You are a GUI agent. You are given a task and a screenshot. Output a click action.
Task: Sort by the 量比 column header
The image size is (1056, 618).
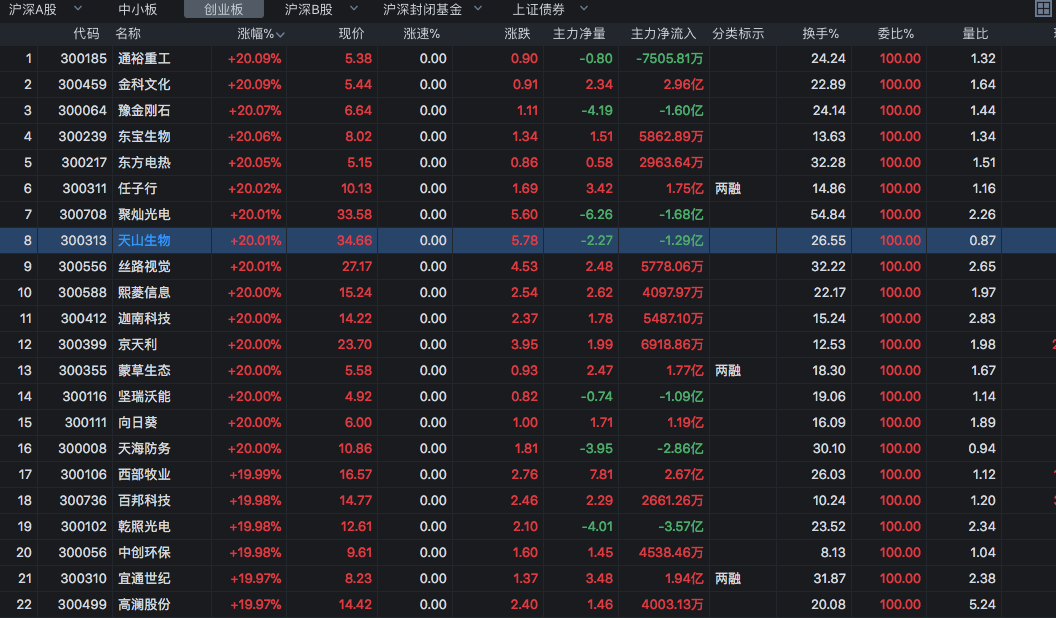click(975, 34)
